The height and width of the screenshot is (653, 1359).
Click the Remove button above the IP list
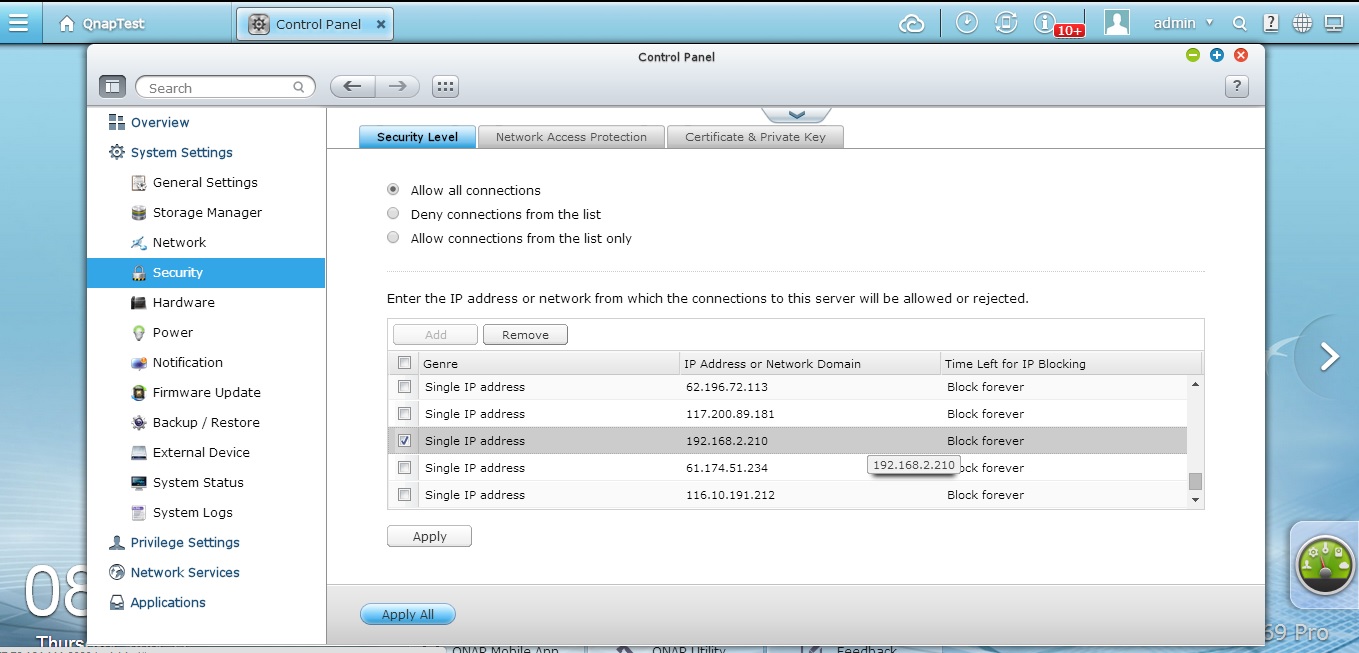tap(525, 334)
